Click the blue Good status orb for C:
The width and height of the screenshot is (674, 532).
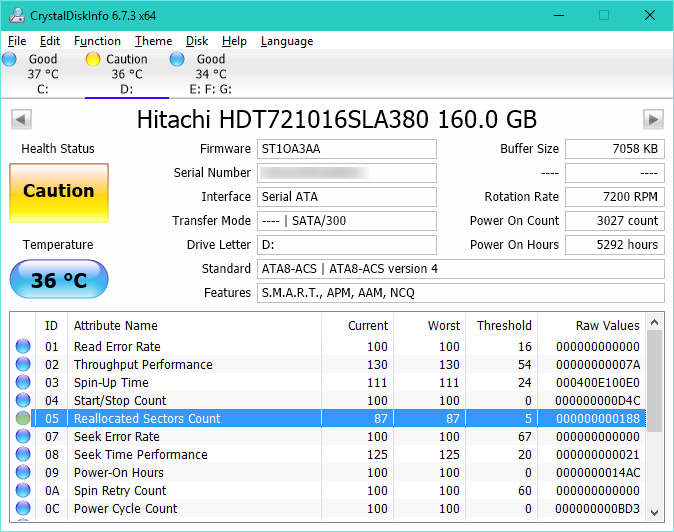(x=9, y=59)
